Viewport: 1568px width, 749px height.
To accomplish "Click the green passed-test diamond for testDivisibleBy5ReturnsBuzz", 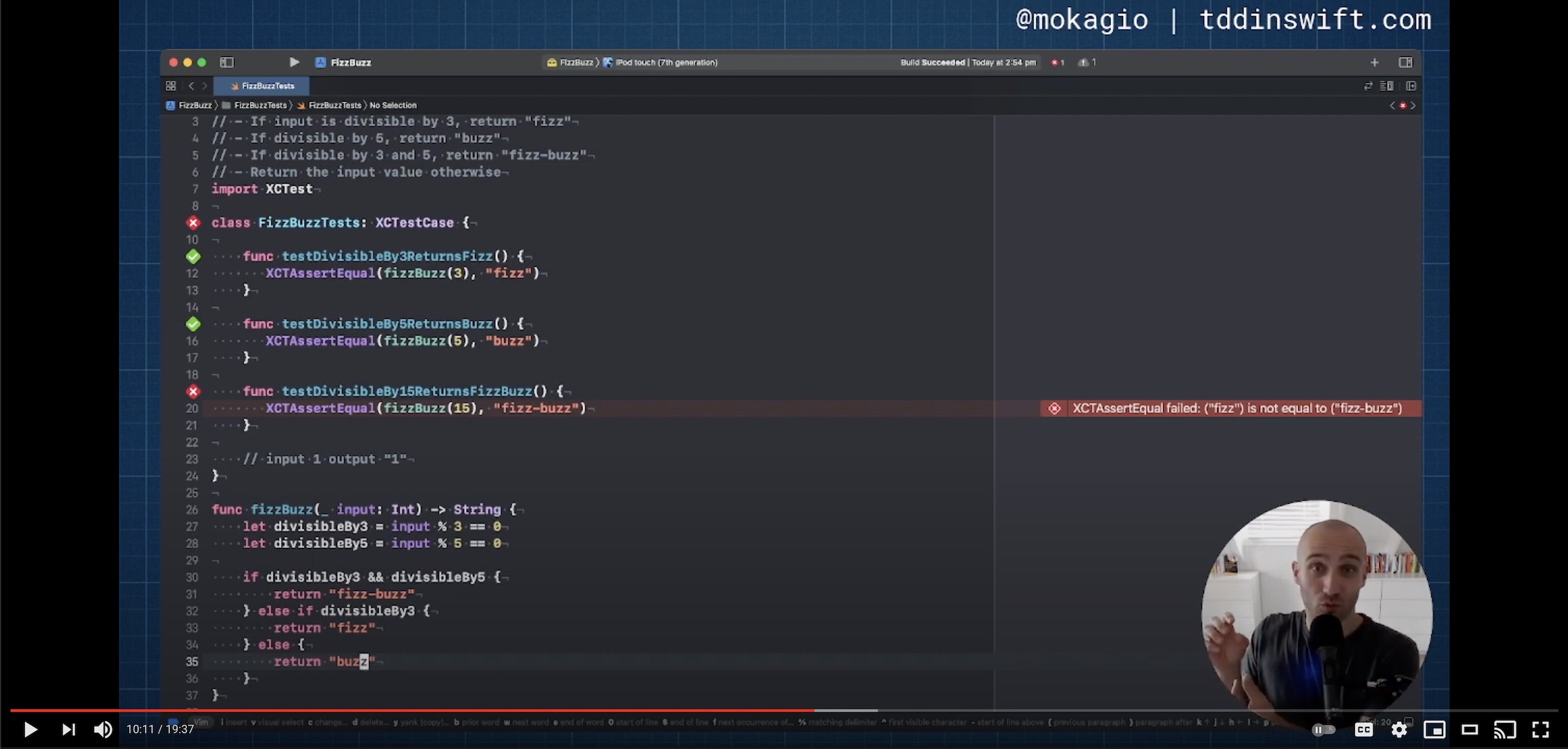I will coord(193,323).
